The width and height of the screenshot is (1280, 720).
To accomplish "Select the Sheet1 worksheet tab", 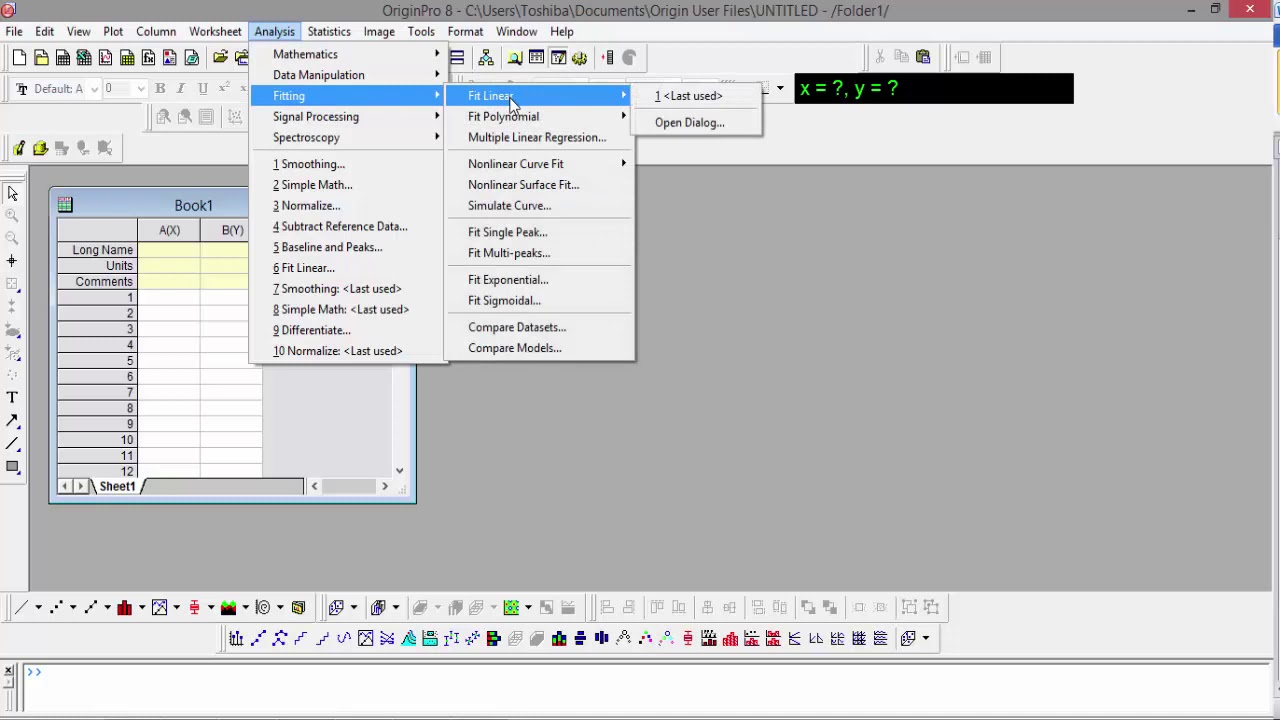I will (x=117, y=487).
